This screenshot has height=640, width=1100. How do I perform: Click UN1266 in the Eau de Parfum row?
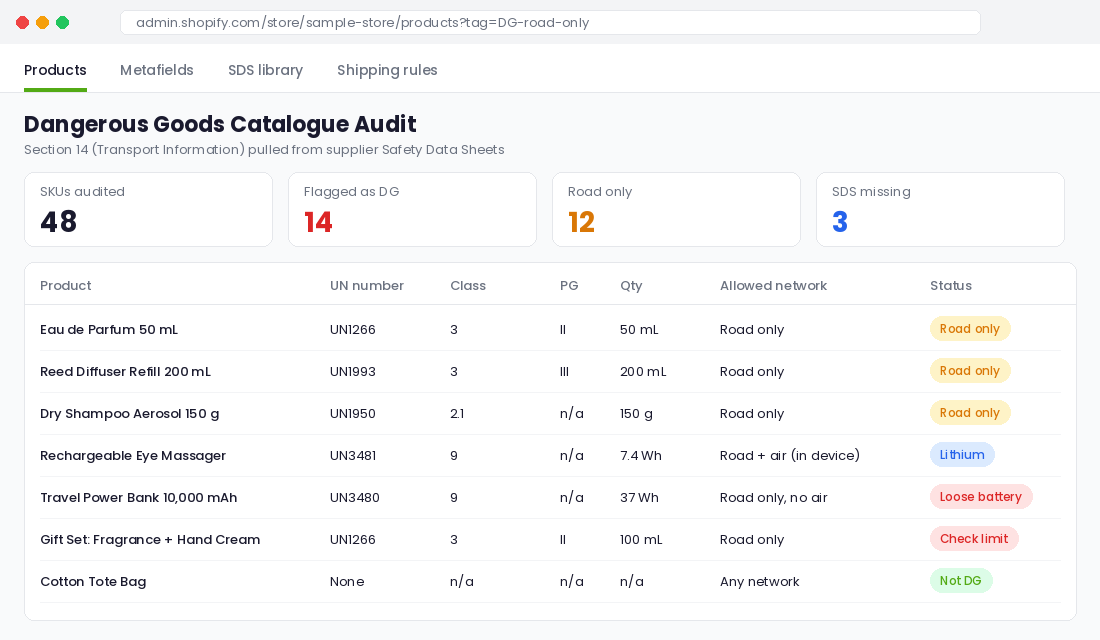coord(353,329)
